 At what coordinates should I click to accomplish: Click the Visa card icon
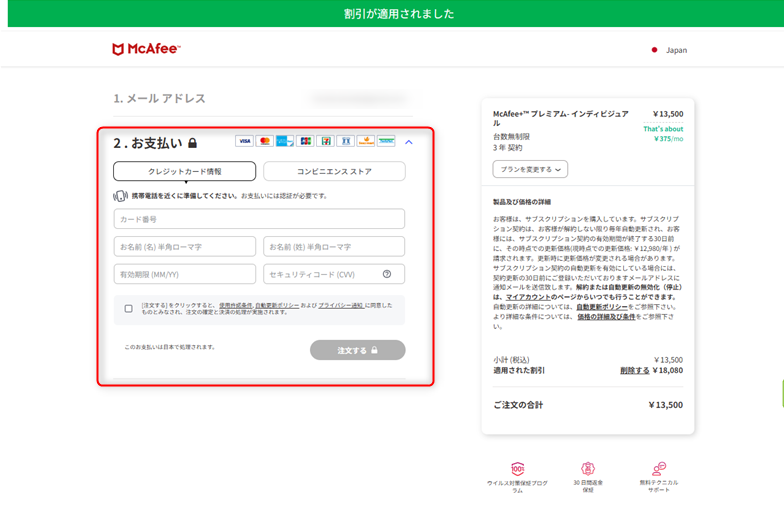click(244, 141)
